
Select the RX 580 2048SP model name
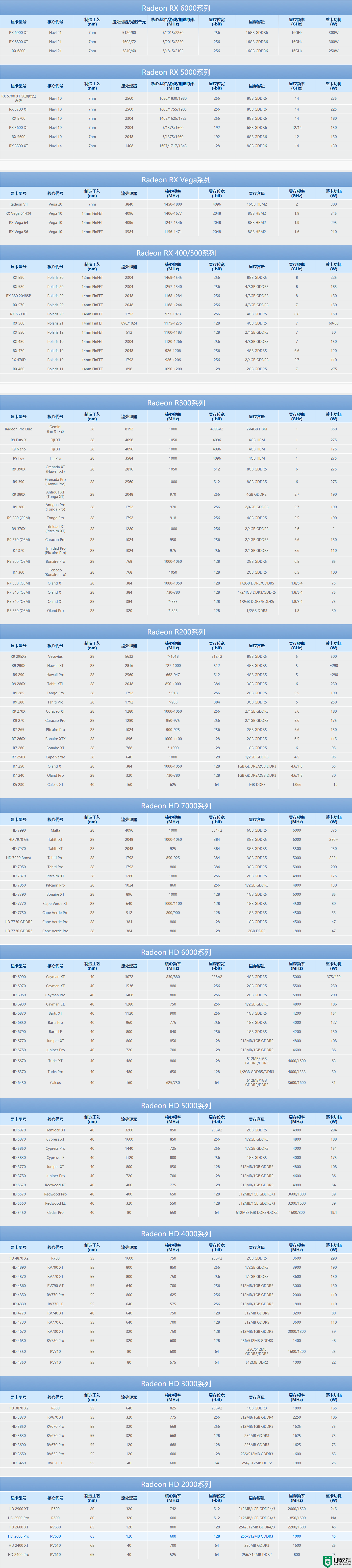pos(18,296)
